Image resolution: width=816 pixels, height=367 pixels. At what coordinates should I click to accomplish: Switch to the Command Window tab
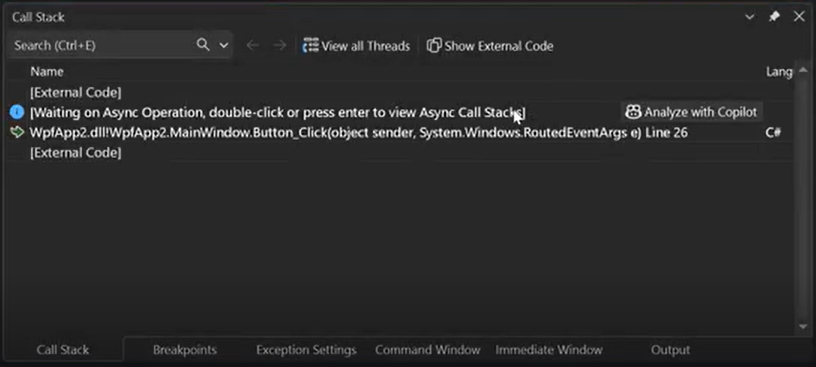click(428, 350)
